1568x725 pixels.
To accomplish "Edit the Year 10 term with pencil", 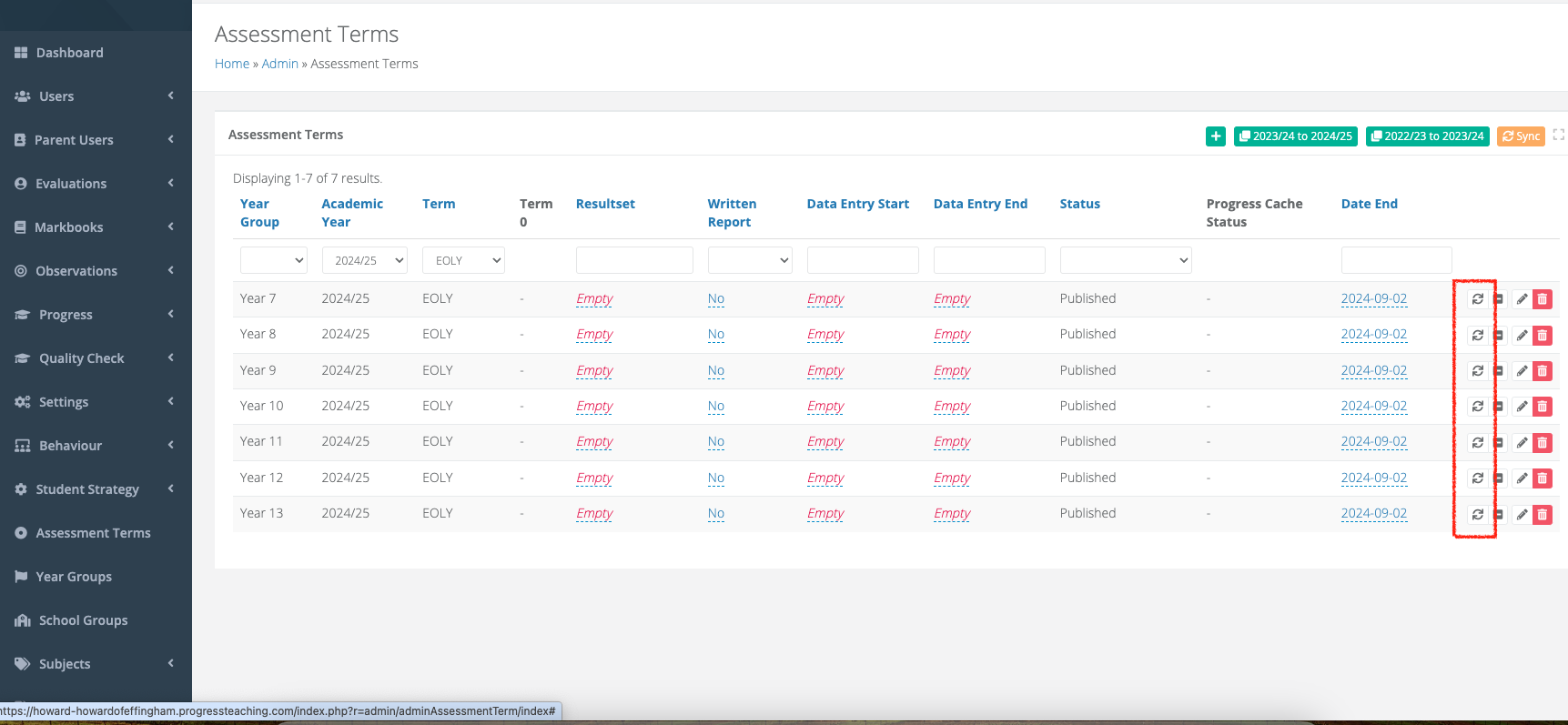I will click(1522, 407).
